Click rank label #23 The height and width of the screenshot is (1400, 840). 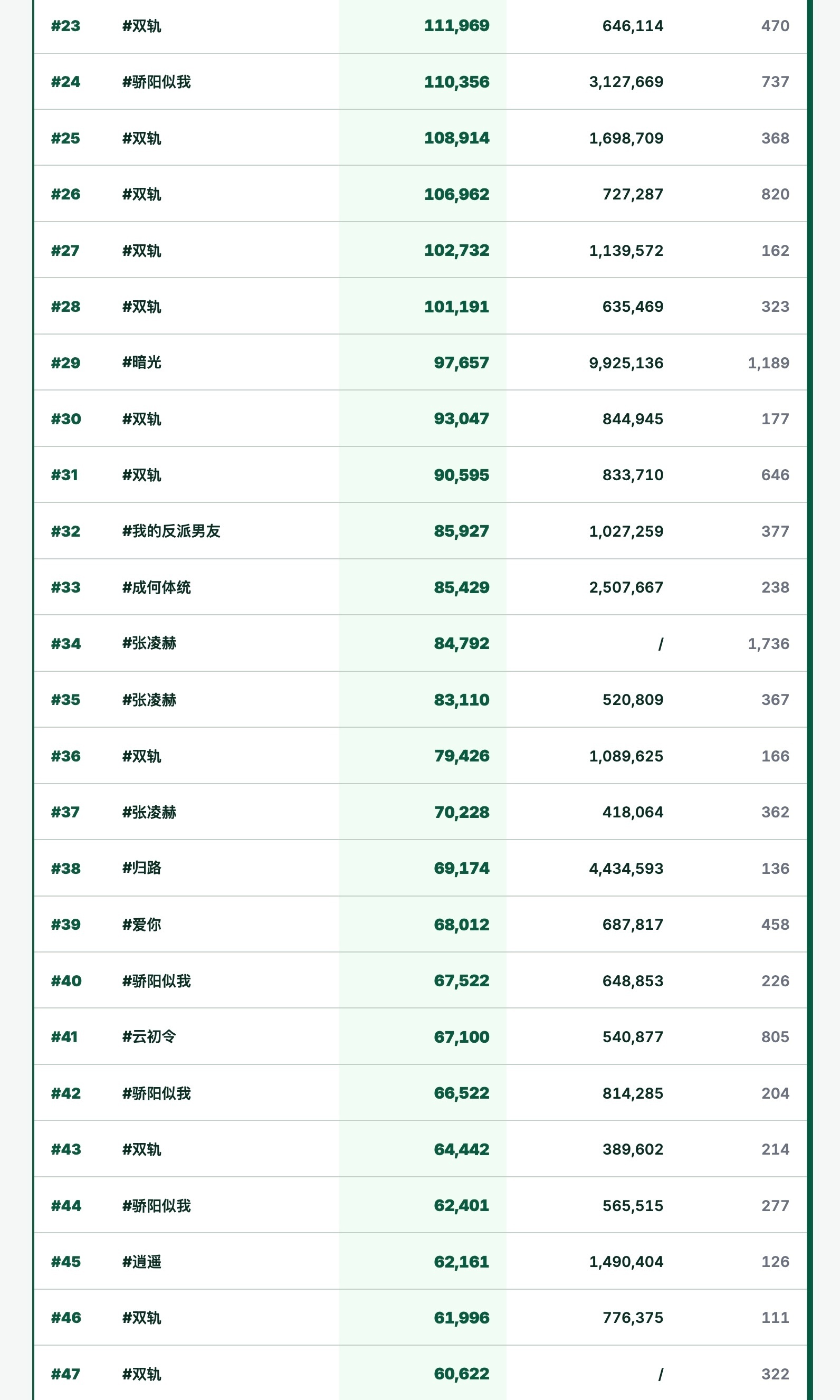(x=65, y=25)
